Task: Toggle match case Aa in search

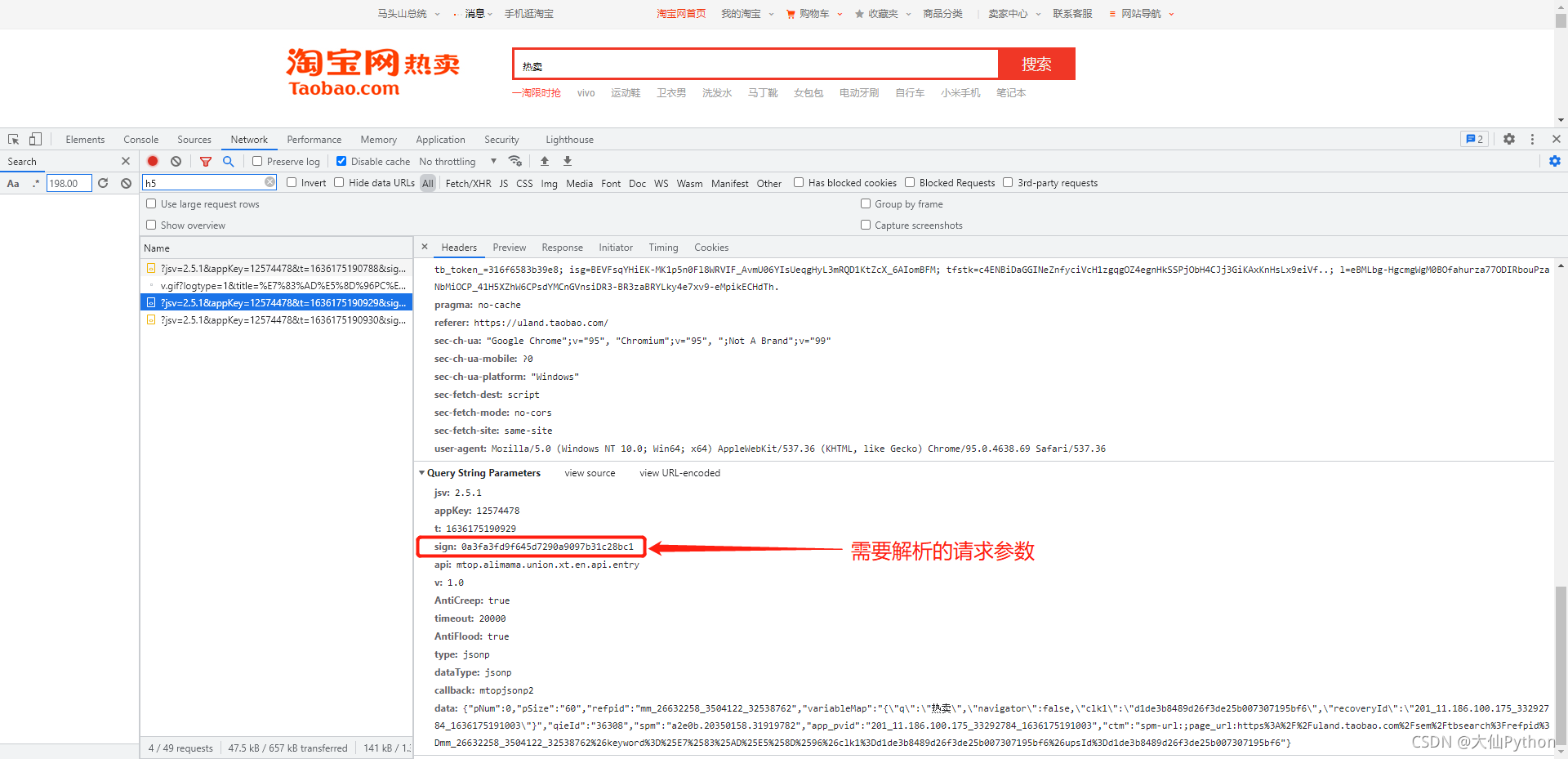Action: pos(13,183)
